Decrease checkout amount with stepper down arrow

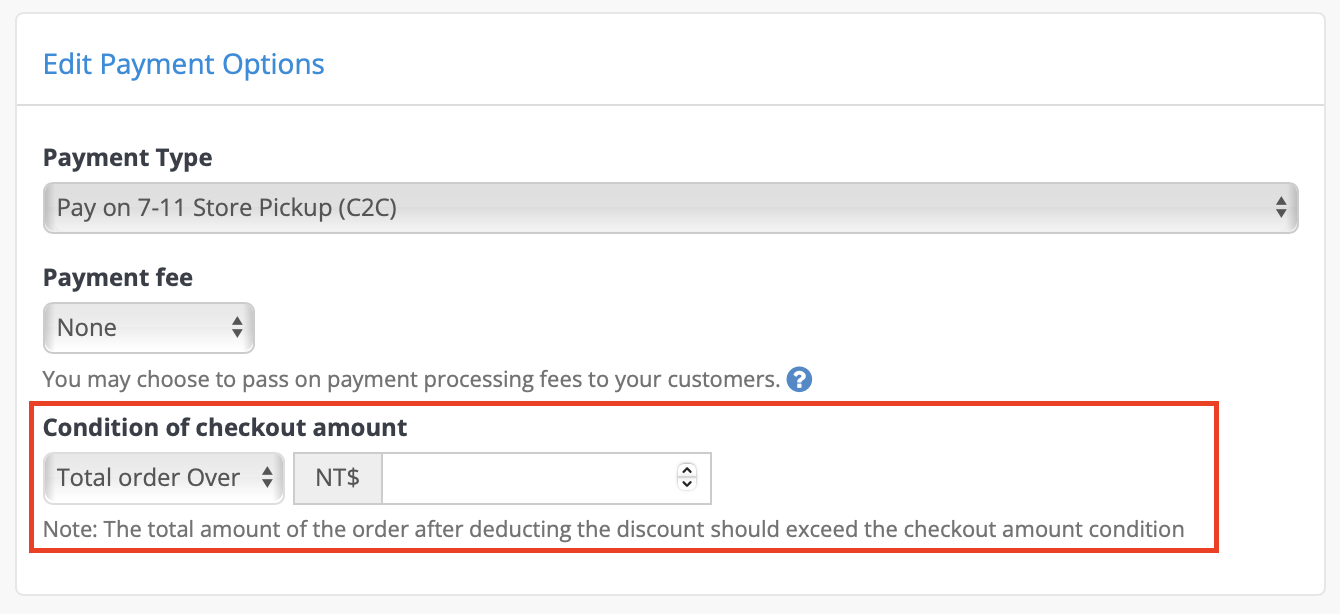(686, 484)
